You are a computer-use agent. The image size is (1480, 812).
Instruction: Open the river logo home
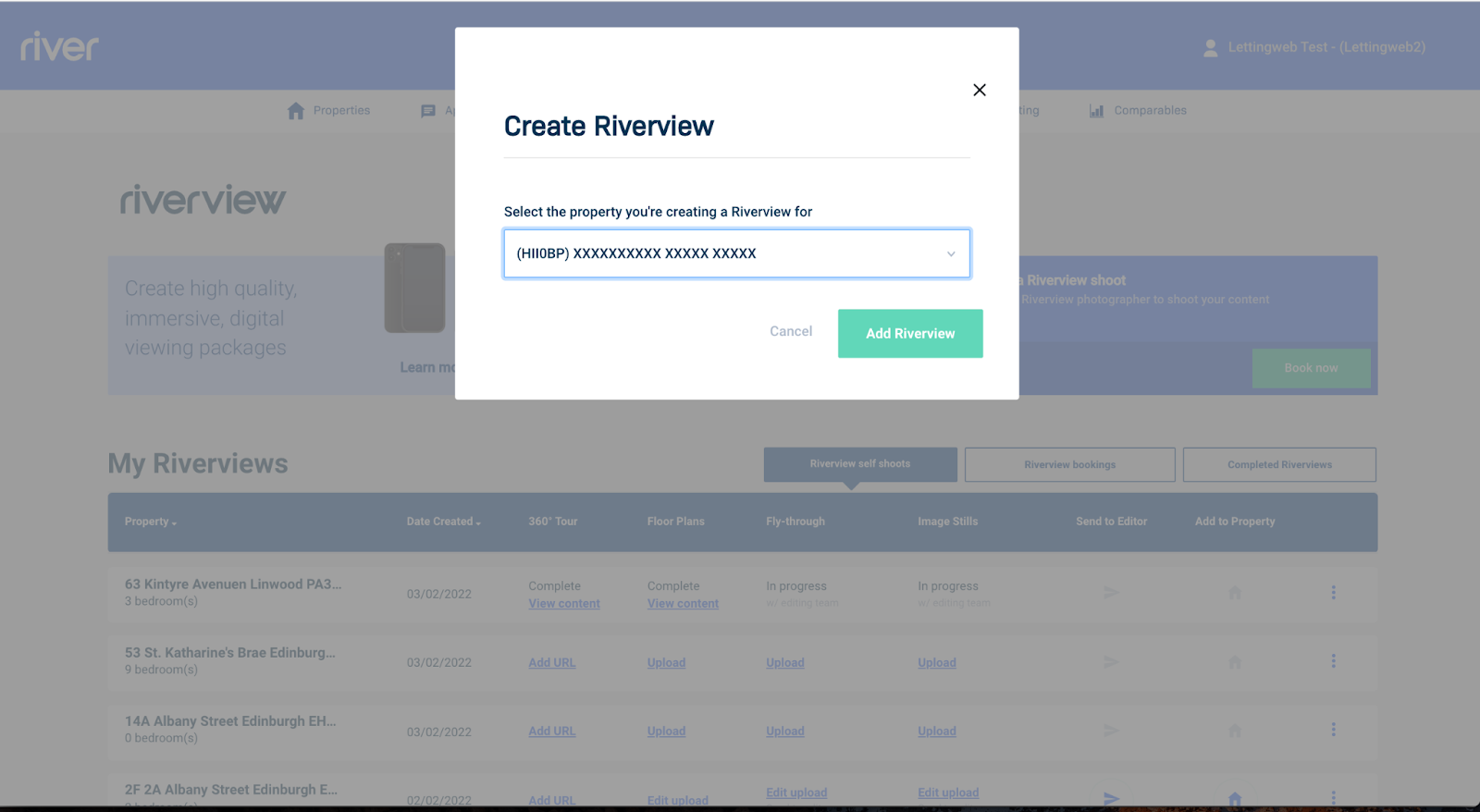click(60, 46)
